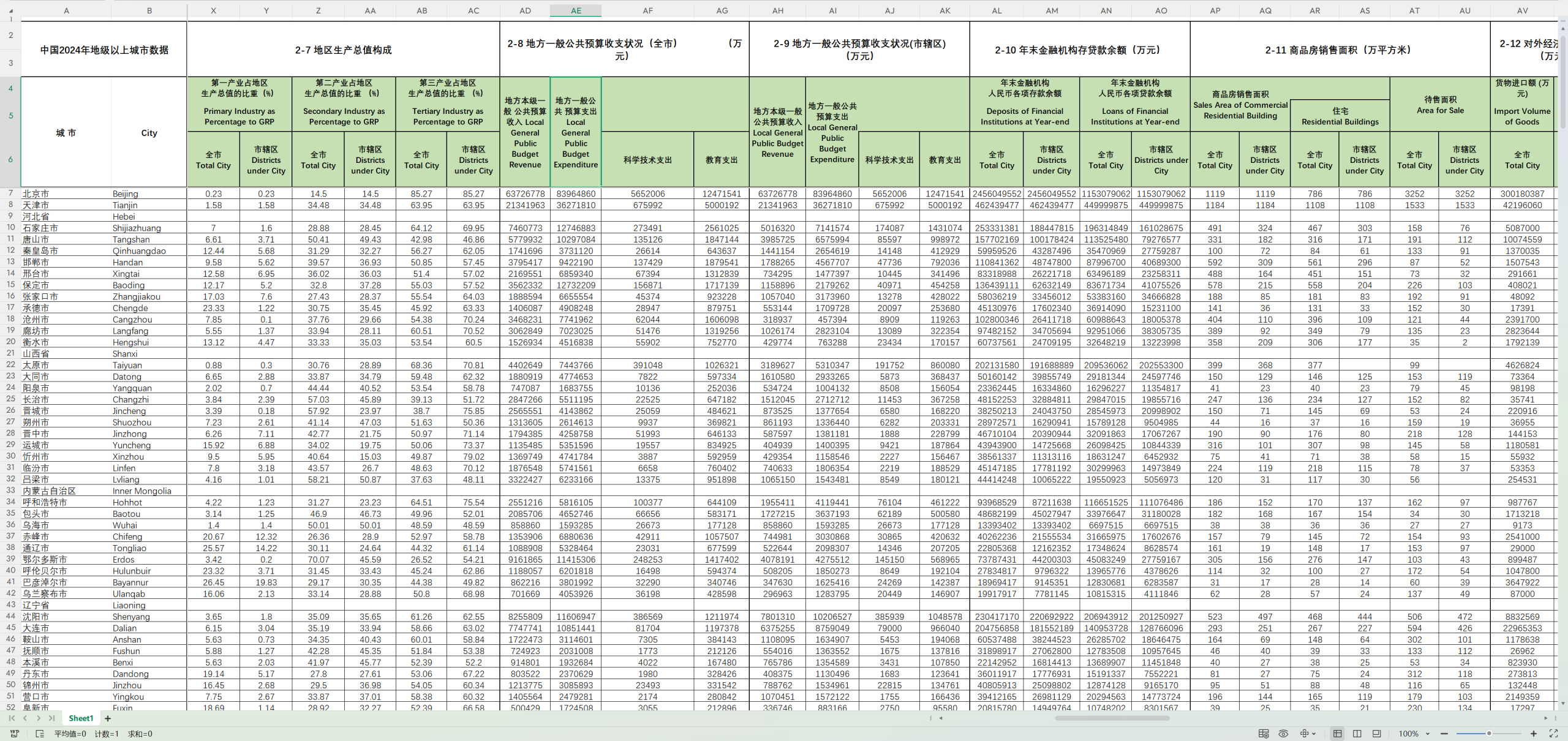Switch to page break preview mode
The image size is (1568, 741).
coord(1357,734)
